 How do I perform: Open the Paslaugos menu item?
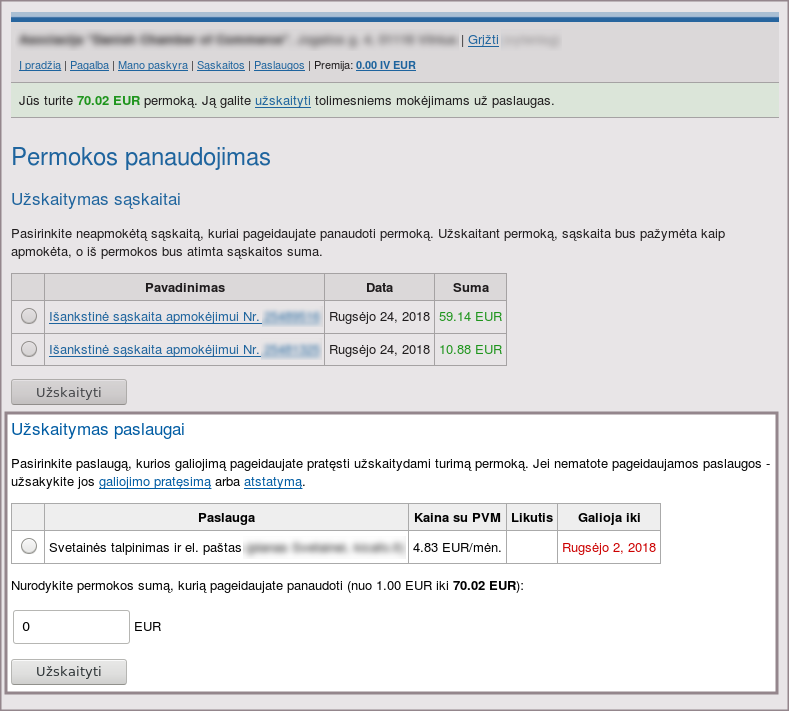(x=279, y=65)
